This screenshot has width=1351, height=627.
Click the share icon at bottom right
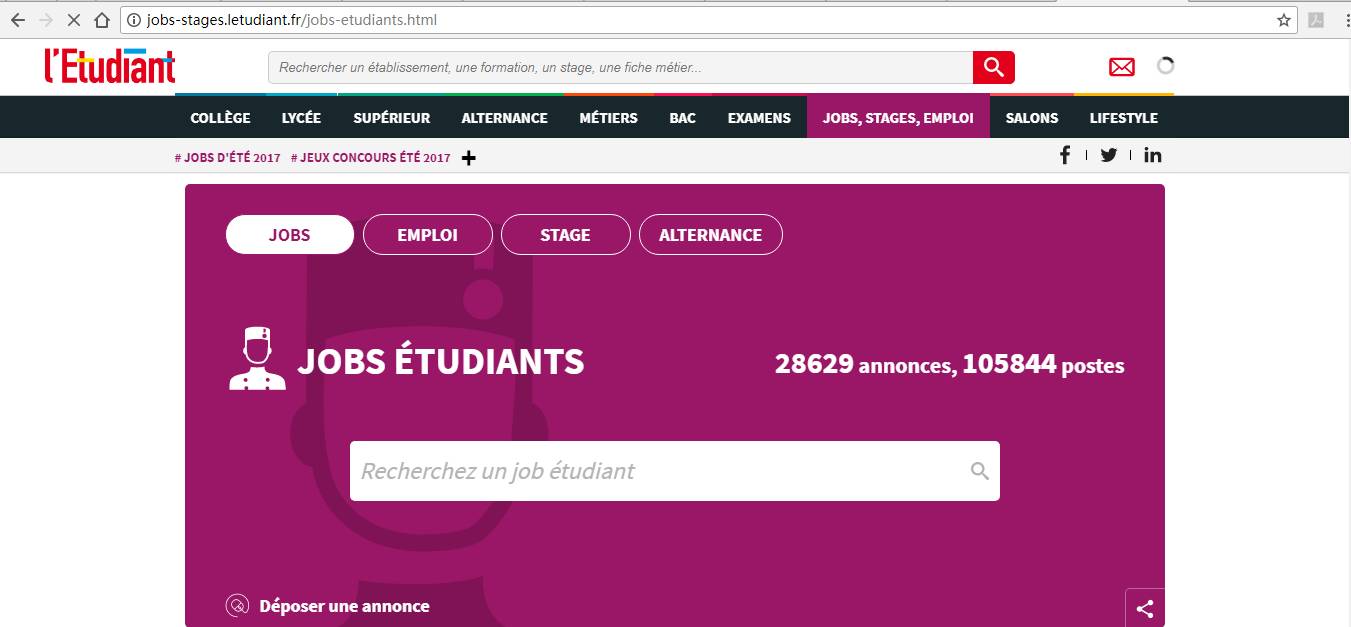(x=1145, y=608)
